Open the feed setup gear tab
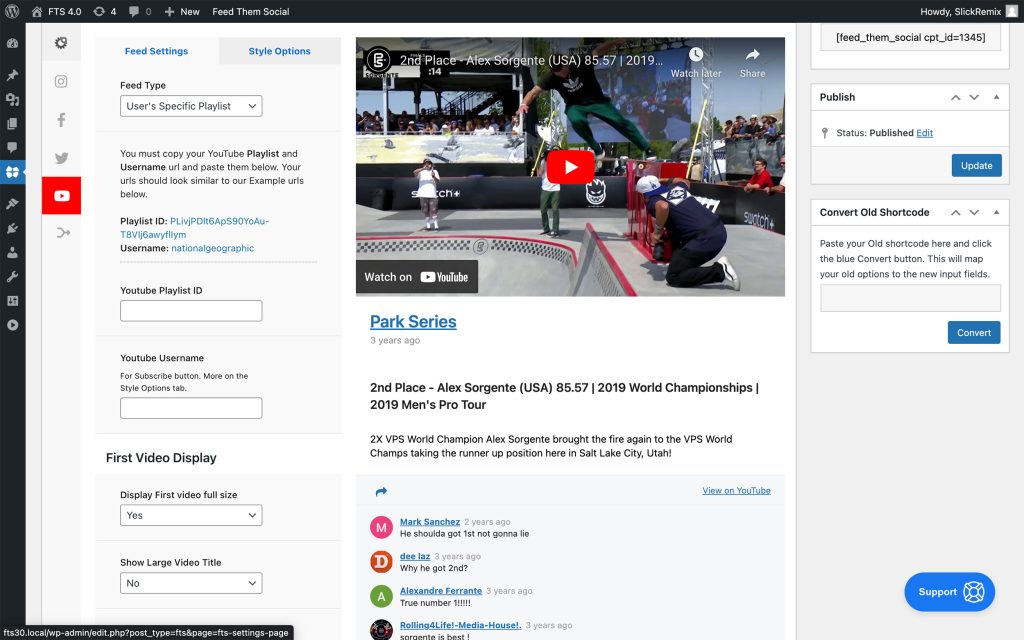This screenshot has width=1024, height=640. pyautogui.click(x=61, y=42)
